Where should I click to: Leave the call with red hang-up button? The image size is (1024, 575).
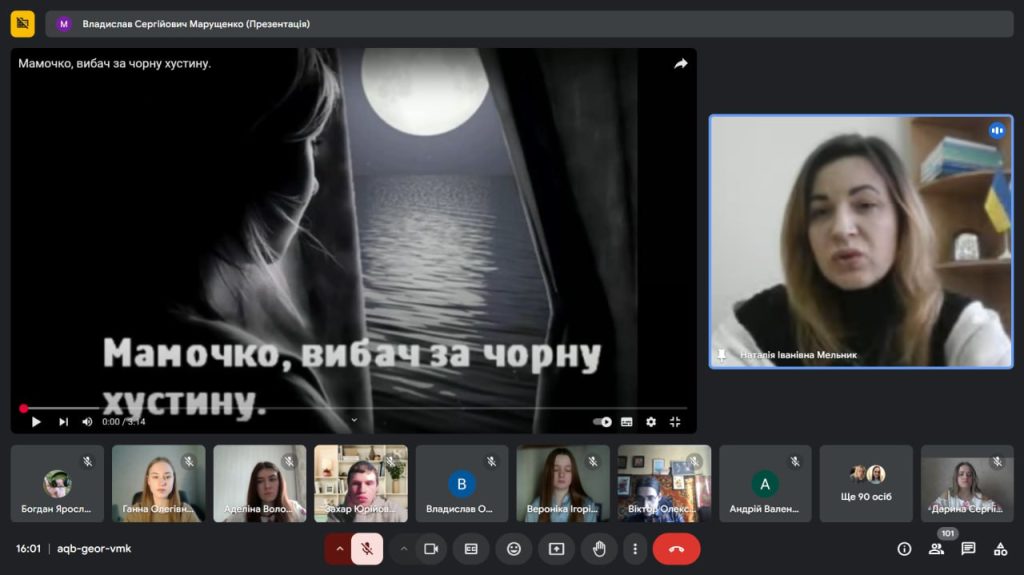coord(676,549)
